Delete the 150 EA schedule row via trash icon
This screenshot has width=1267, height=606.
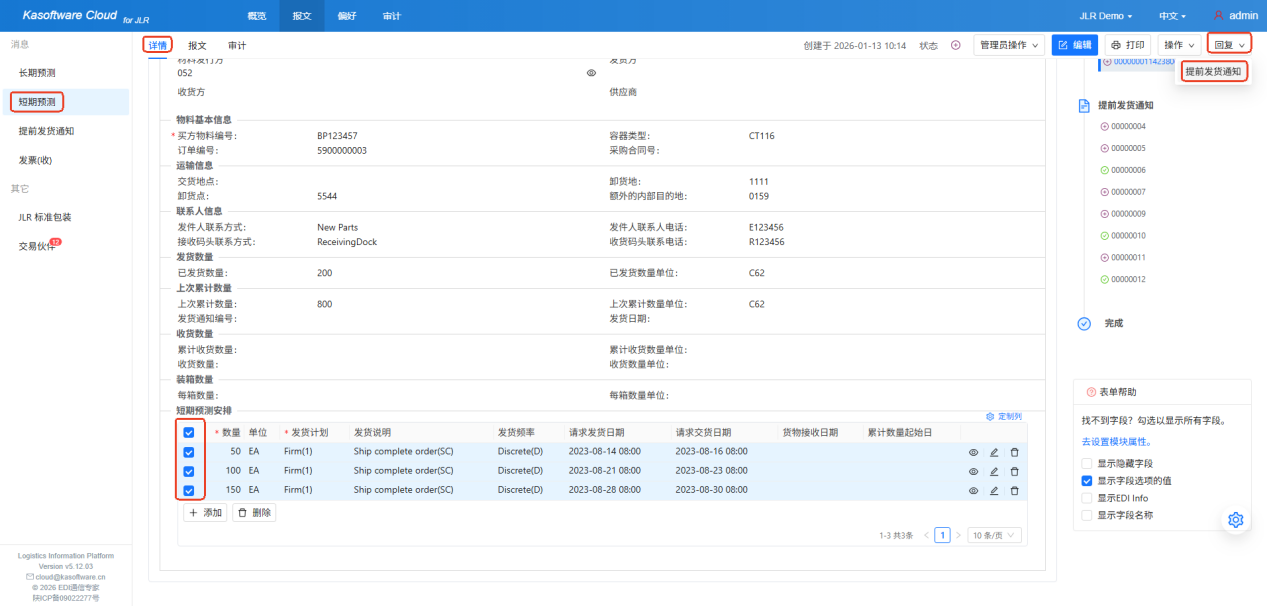tap(1014, 491)
